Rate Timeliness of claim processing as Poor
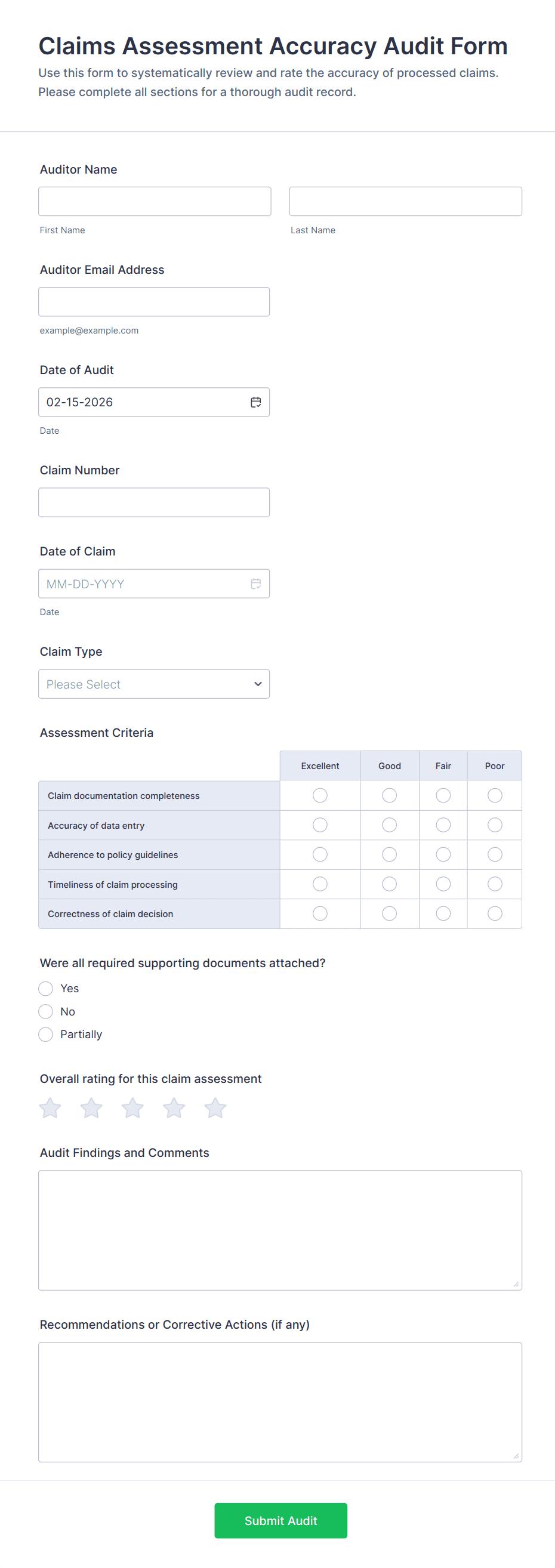This screenshot has width=555, height=1568. point(495,884)
